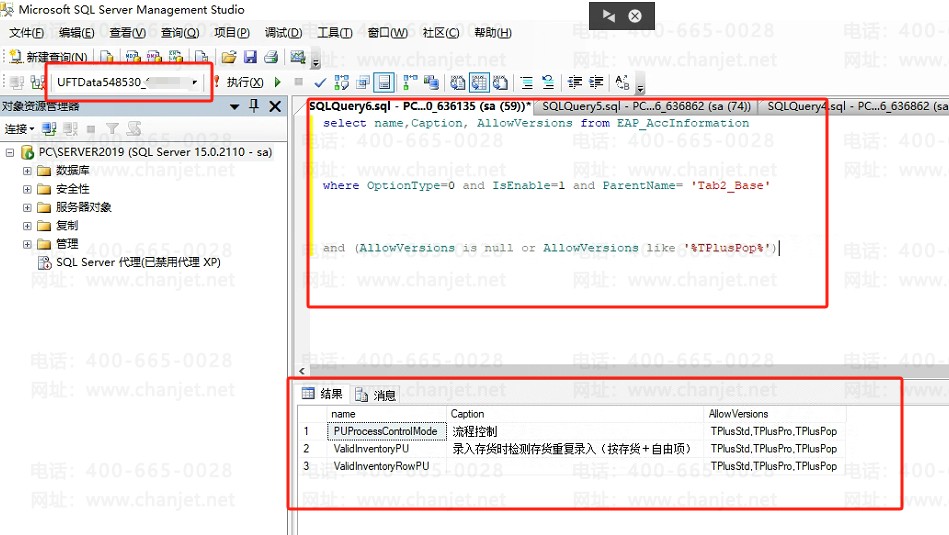Expand the Management (管理) folder
The height and width of the screenshot is (535, 949).
coord(27,244)
